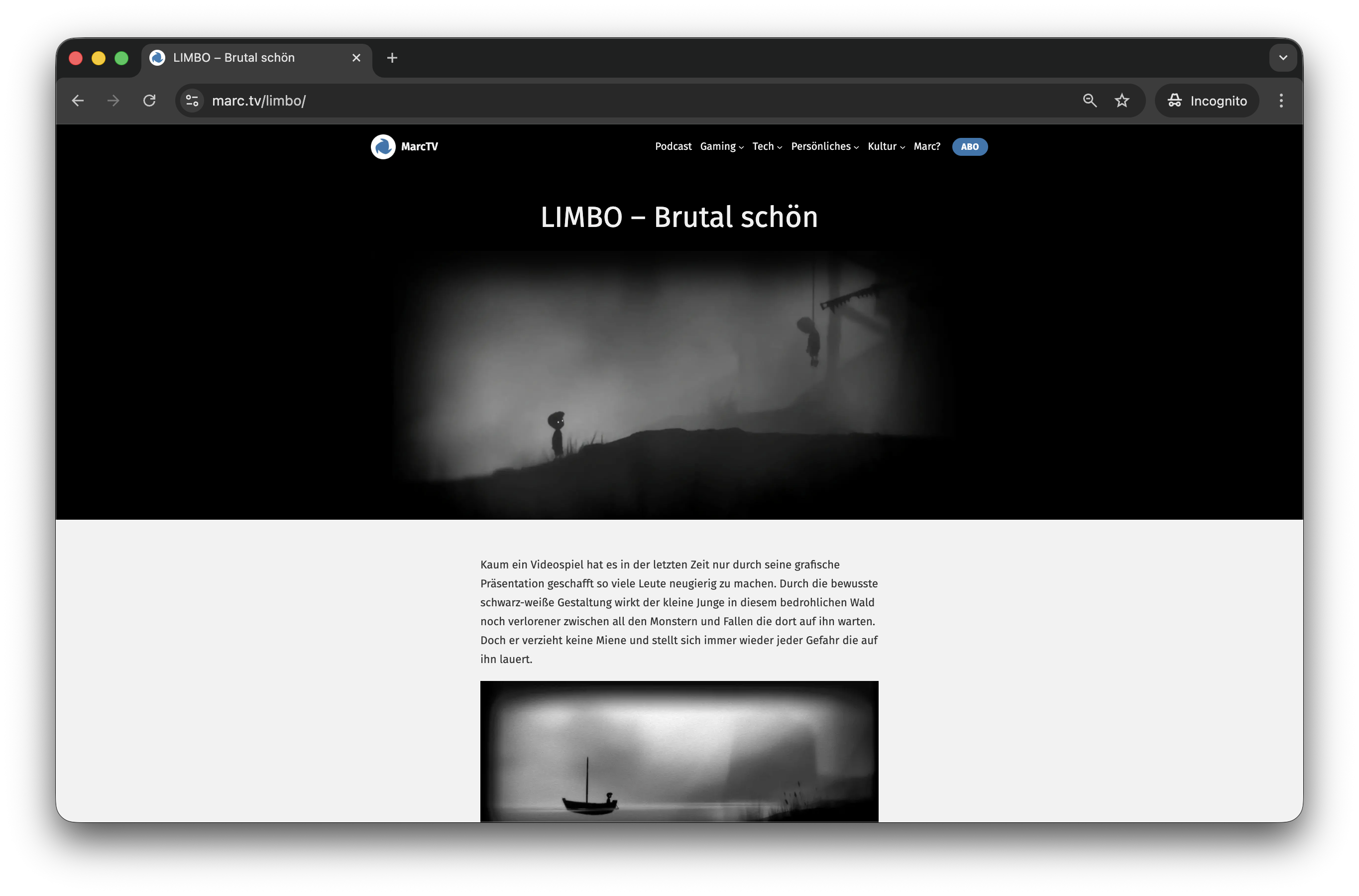
Task: Click the blue ABO button
Action: 969,147
